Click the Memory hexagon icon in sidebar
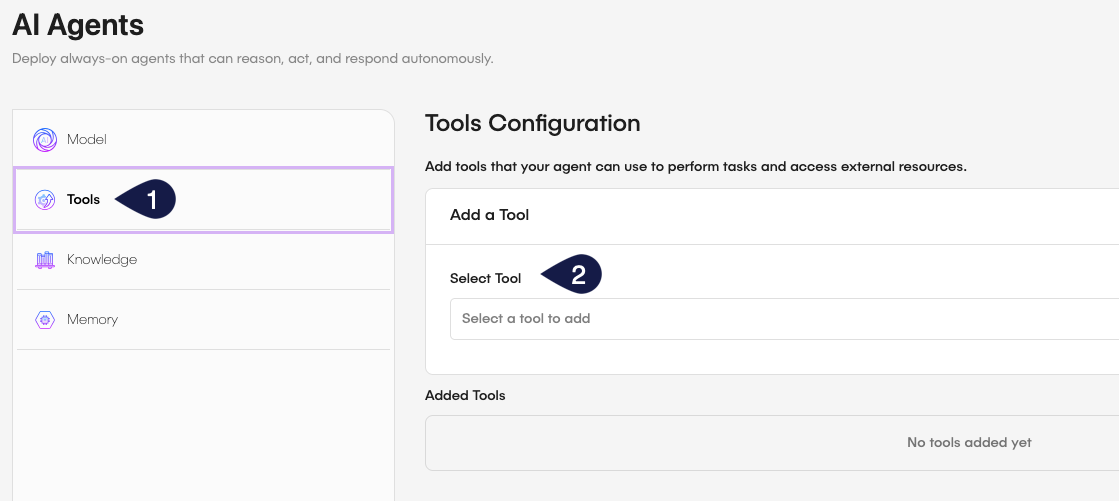 click(44, 320)
